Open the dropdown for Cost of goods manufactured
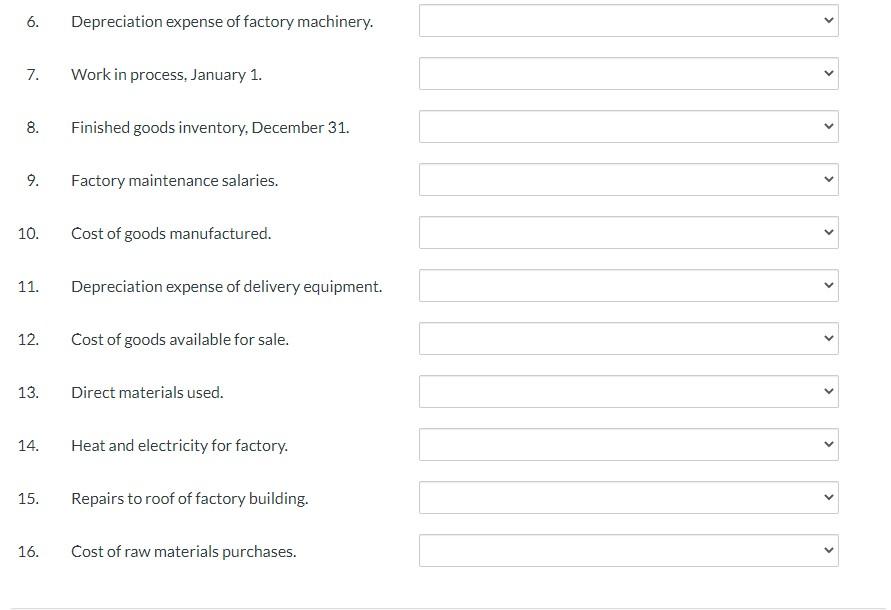 tap(628, 233)
